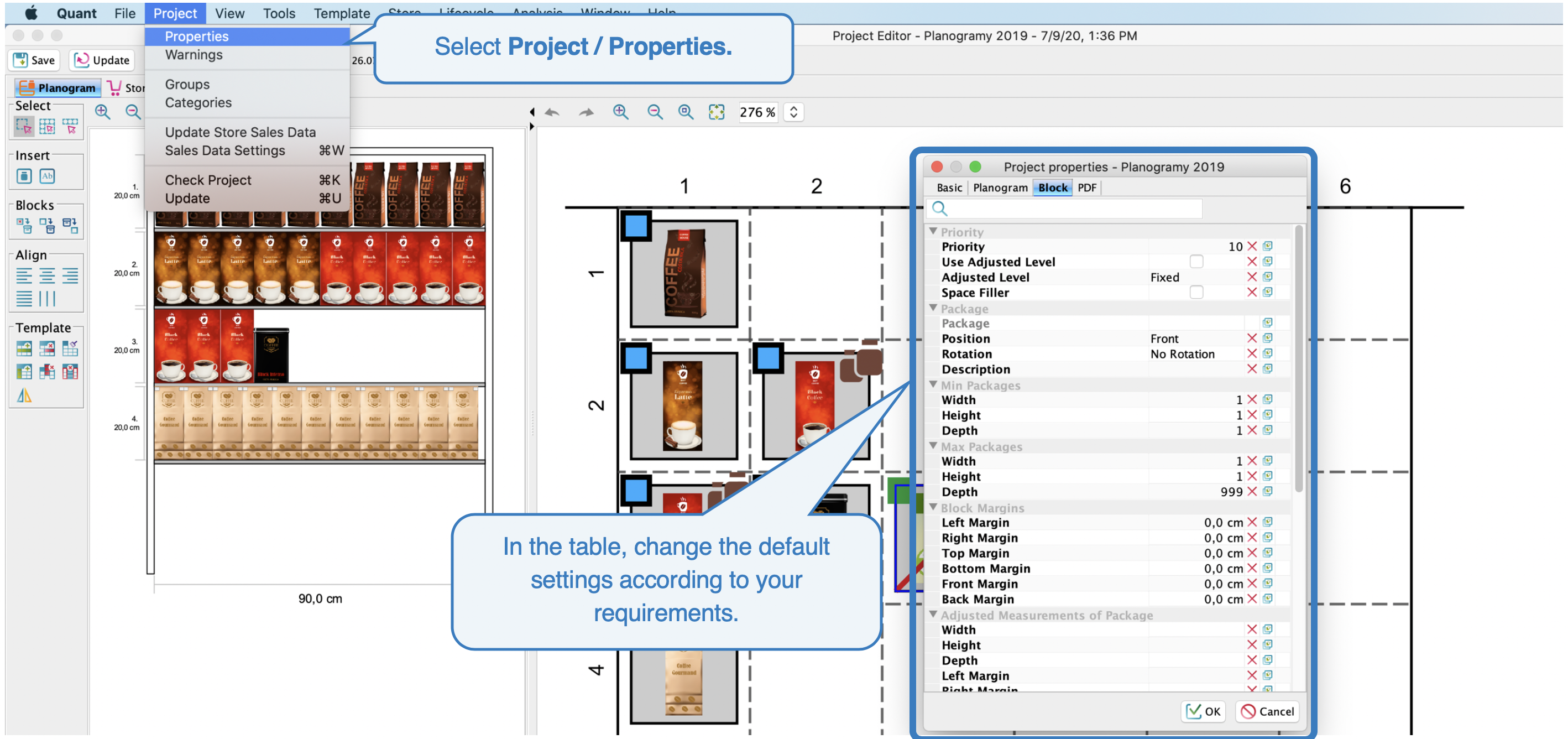Collapse Adjusted Measurements of Package section
Image resolution: width=1568 pixels, height=739 pixels.
(x=933, y=615)
